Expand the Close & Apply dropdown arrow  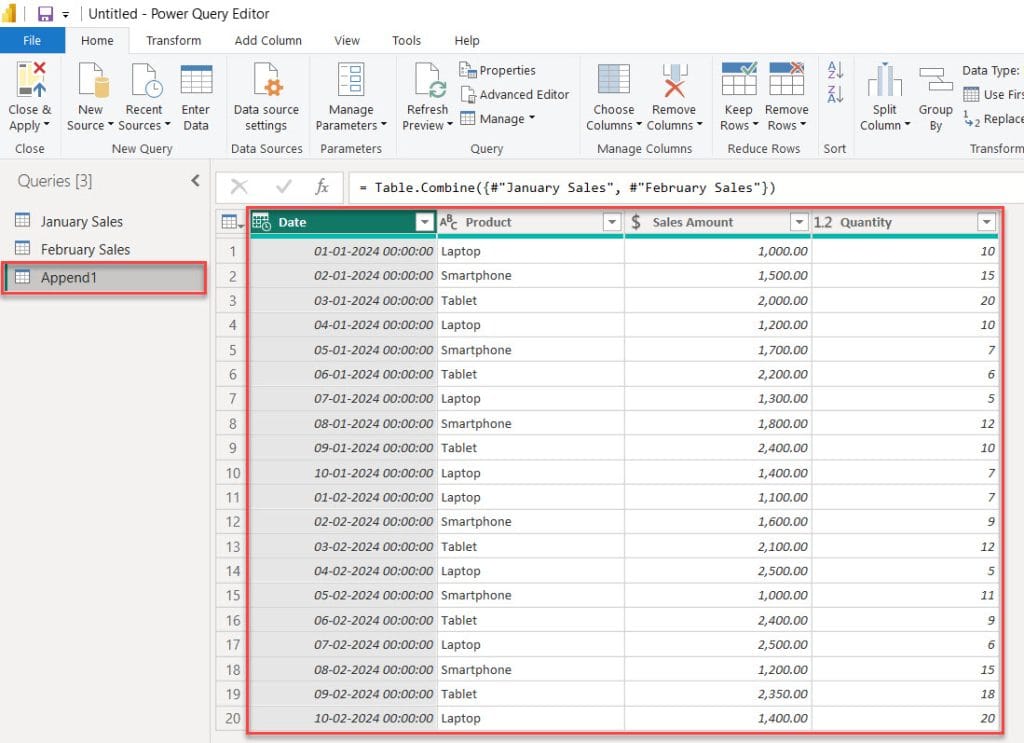pos(46,125)
